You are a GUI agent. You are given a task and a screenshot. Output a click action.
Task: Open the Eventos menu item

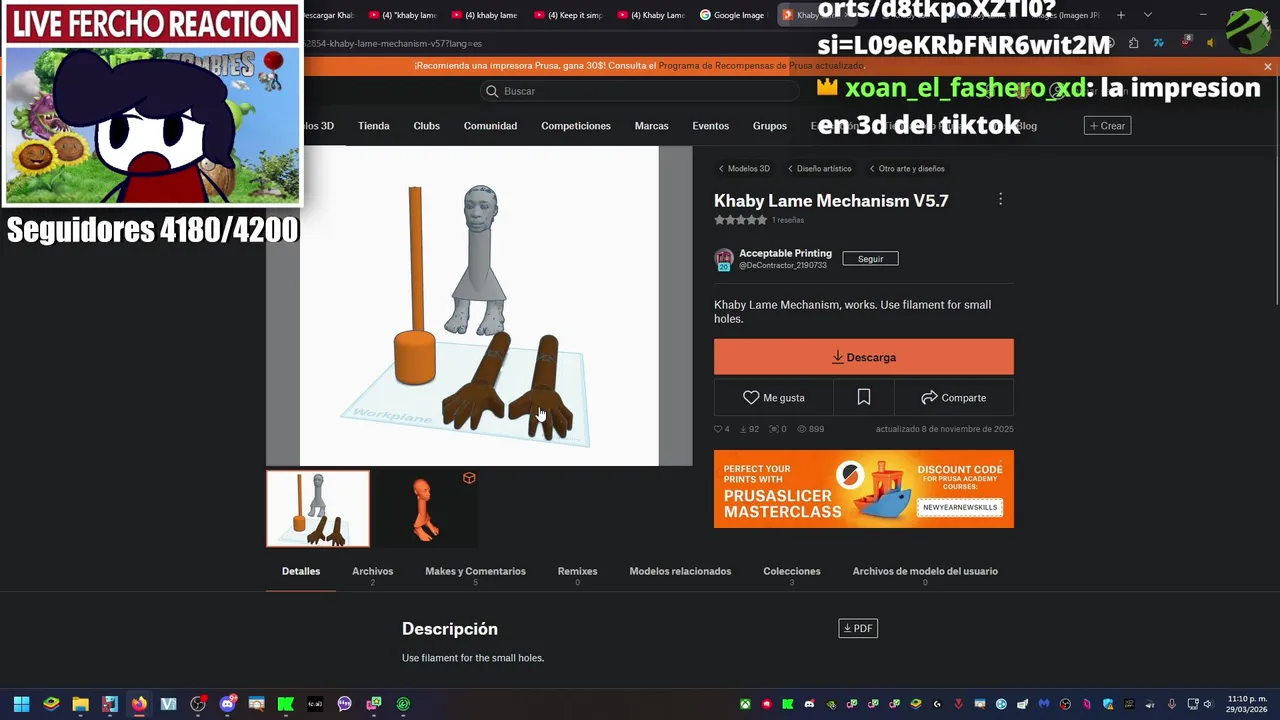(711, 126)
